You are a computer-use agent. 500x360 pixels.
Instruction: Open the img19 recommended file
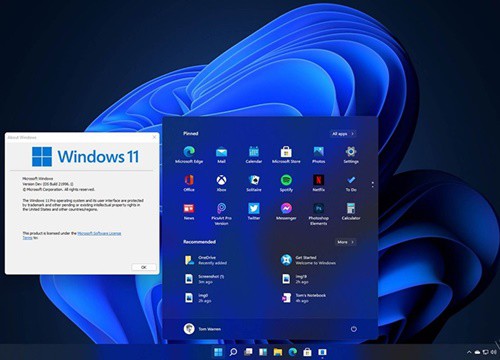pyautogui.click(x=295, y=279)
